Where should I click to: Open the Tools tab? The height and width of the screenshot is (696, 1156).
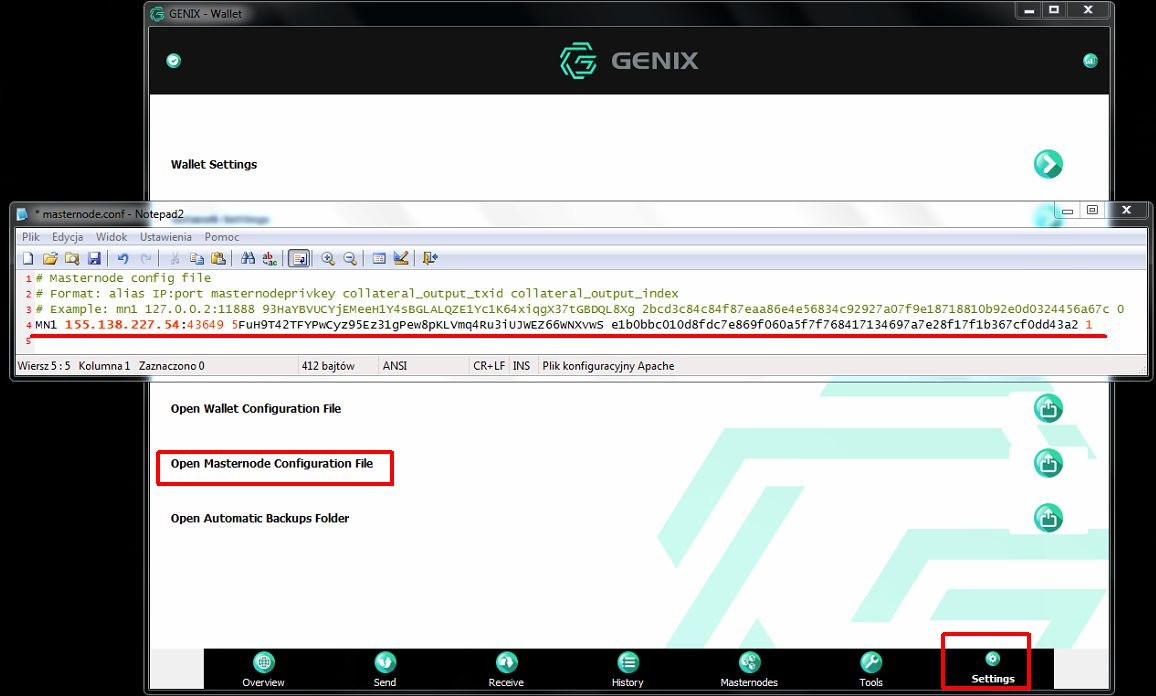tap(871, 669)
